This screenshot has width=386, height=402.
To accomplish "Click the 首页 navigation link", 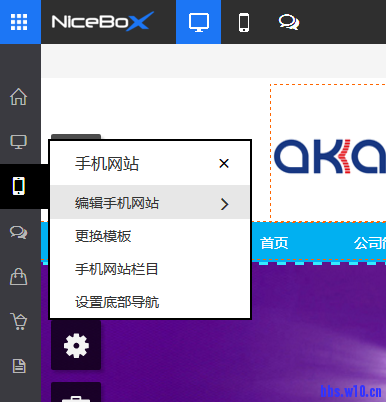I will click(274, 243).
